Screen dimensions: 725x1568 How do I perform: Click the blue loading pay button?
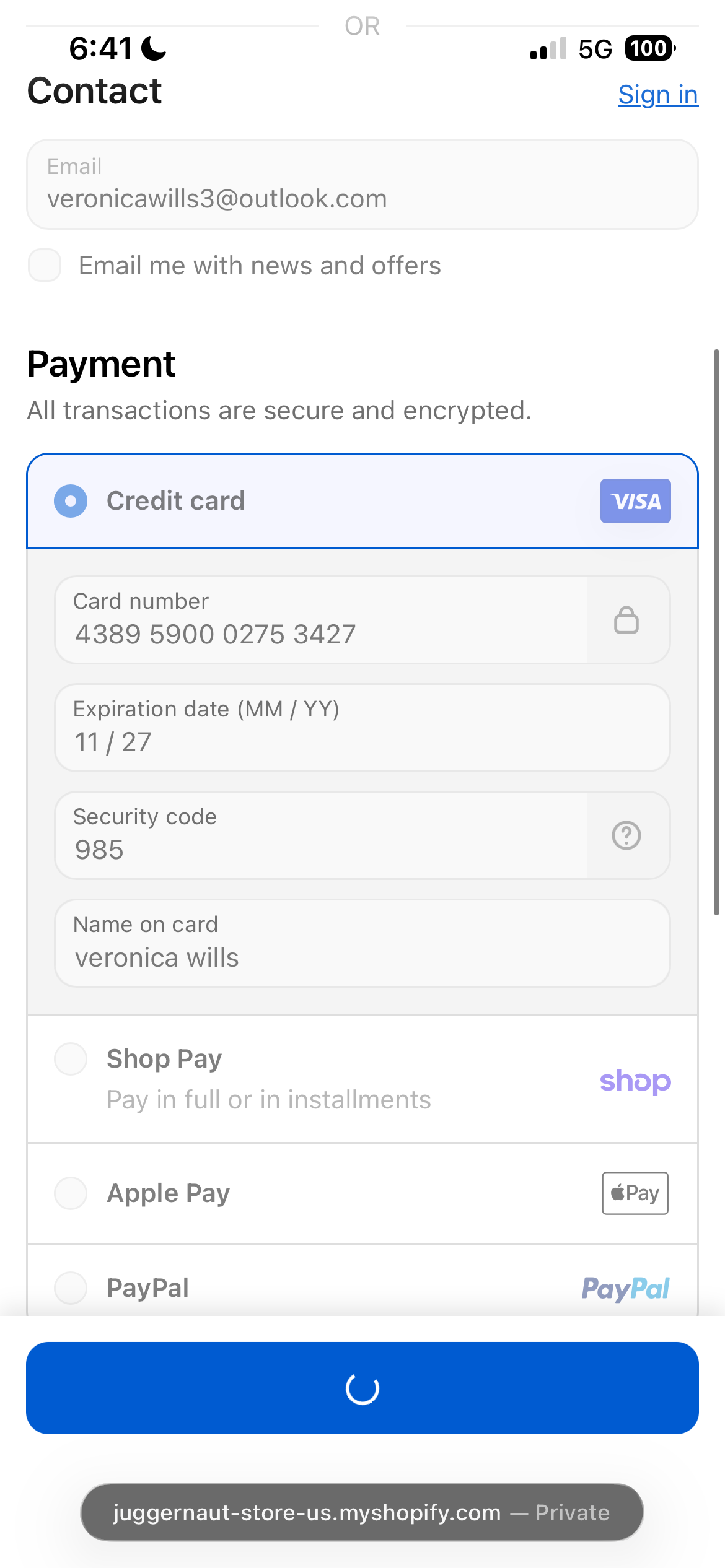click(x=362, y=1388)
